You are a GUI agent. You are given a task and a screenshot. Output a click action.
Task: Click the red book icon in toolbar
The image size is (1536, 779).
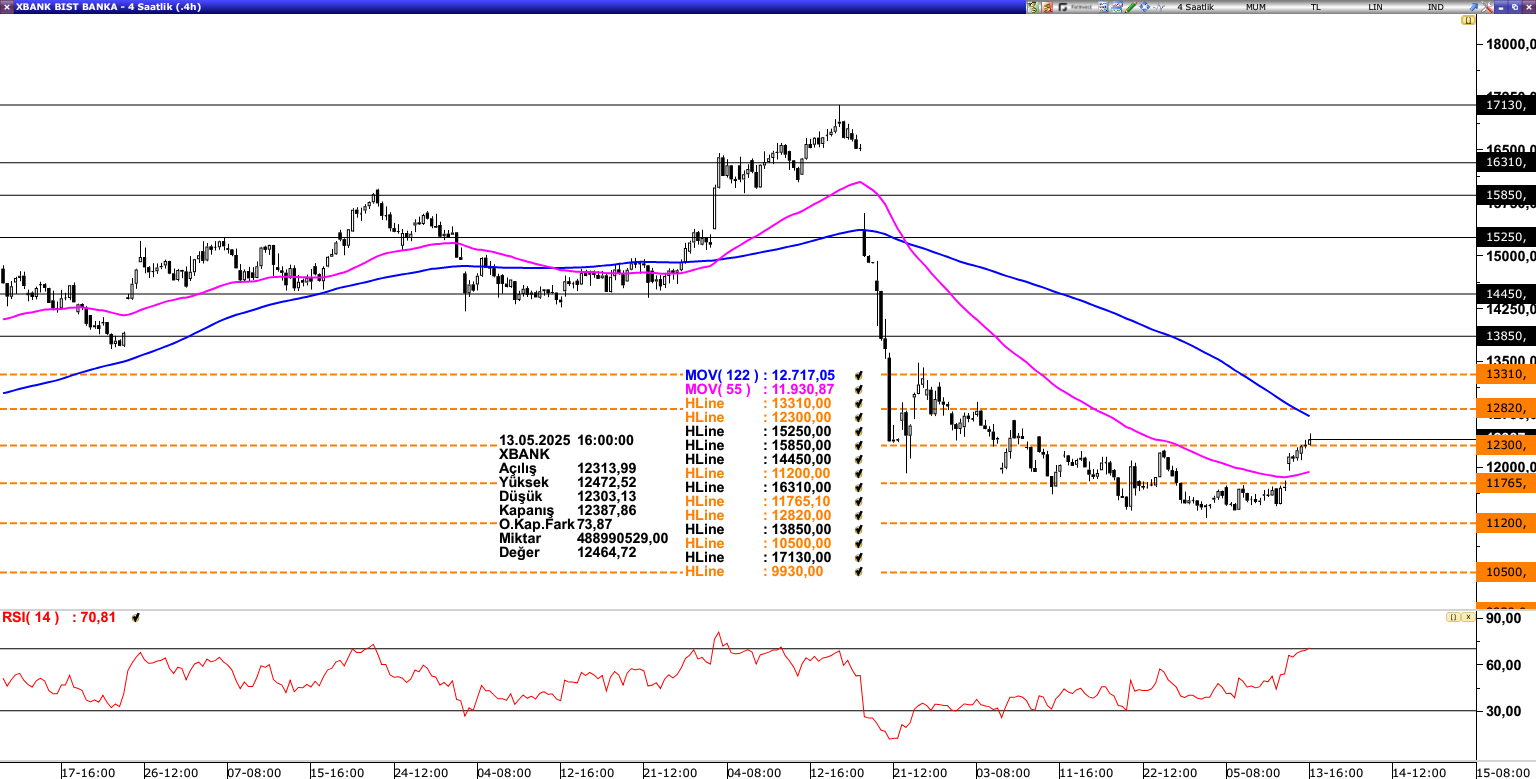(1047, 7)
